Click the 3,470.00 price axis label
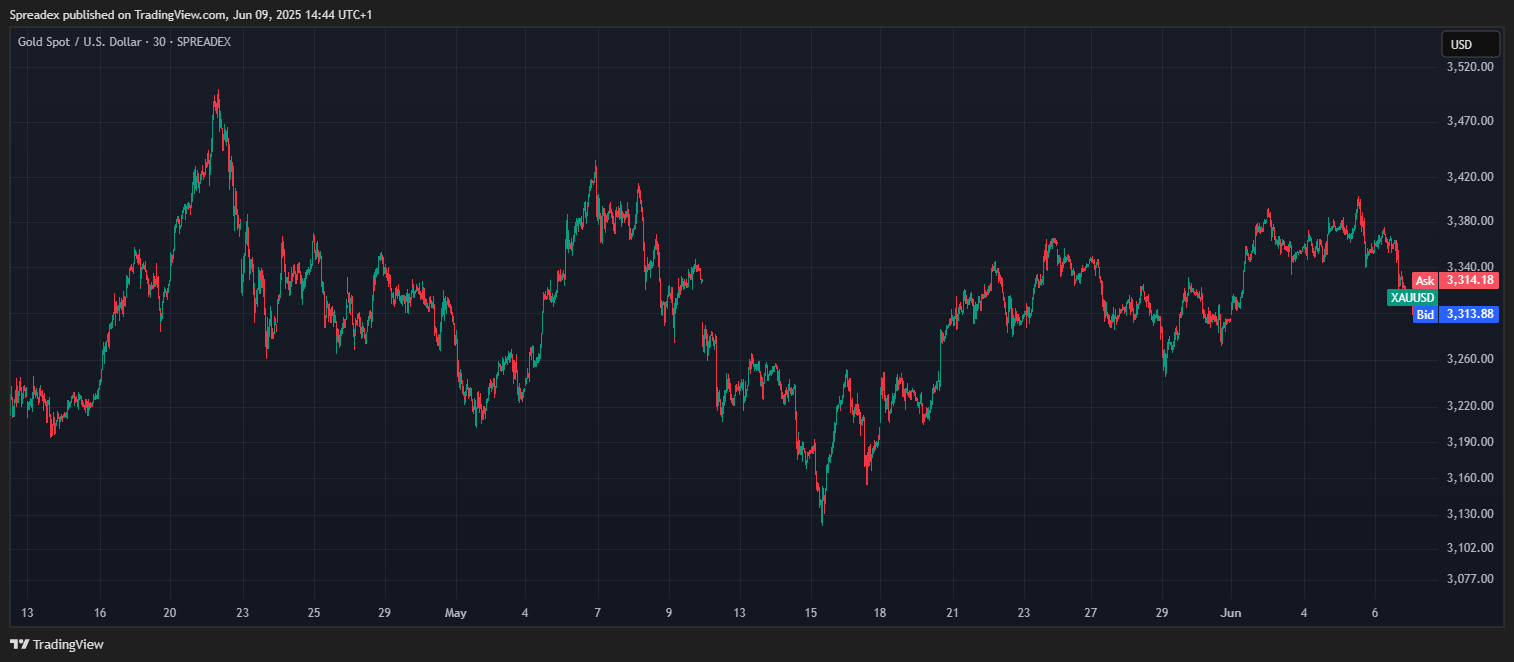The height and width of the screenshot is (662, 1514). click(1470, 121)
